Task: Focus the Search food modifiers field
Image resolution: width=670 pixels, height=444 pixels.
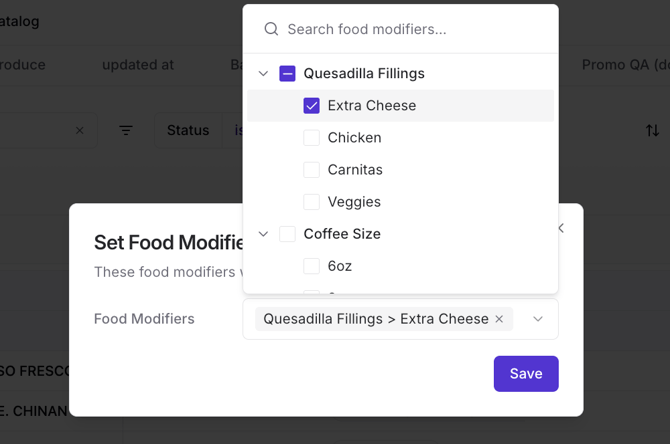Action: point(410,29)
